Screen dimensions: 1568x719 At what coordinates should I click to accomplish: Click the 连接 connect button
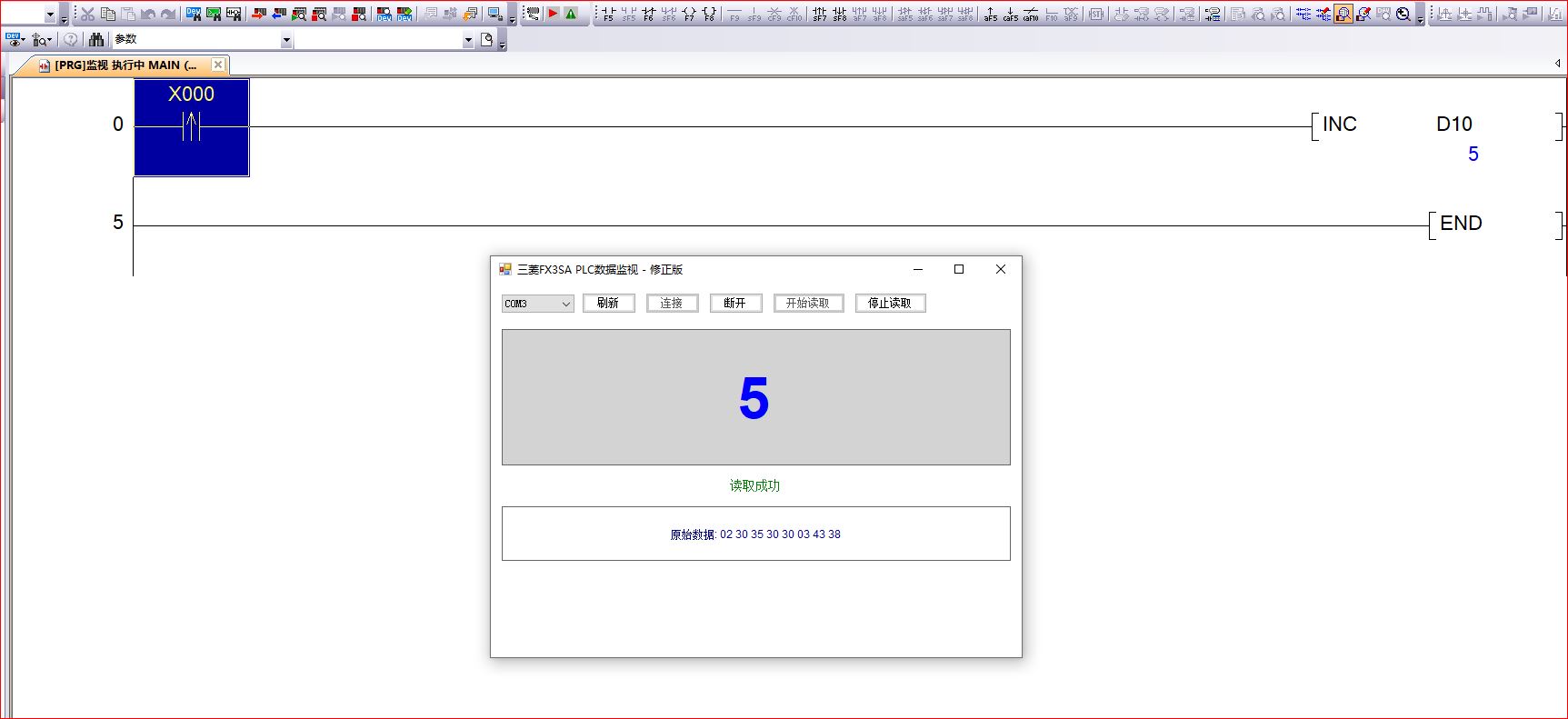[672, 303]
